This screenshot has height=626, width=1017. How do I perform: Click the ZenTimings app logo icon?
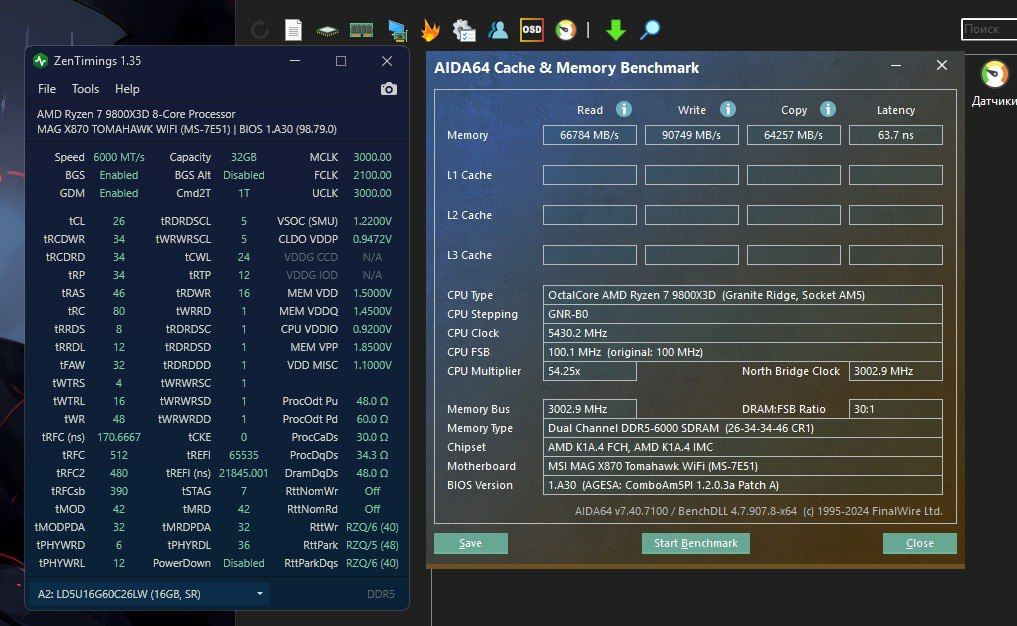[x=40, y=61]
